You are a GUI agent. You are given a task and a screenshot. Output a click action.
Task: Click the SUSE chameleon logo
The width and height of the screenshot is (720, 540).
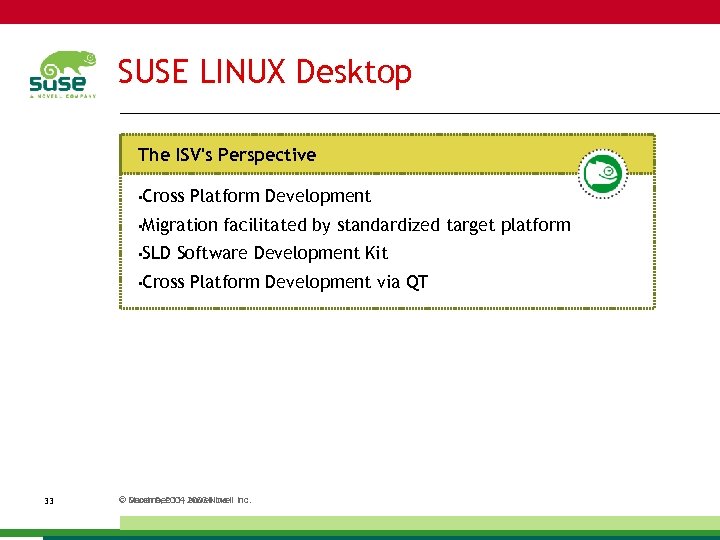tap(63, 74)
